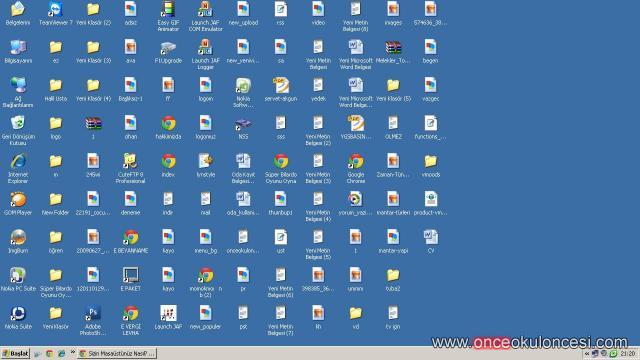The height and width of the screenshot is (360, 640).
Task: Click the Nokia PC Suite icon
Action: (x=18, y=279)
